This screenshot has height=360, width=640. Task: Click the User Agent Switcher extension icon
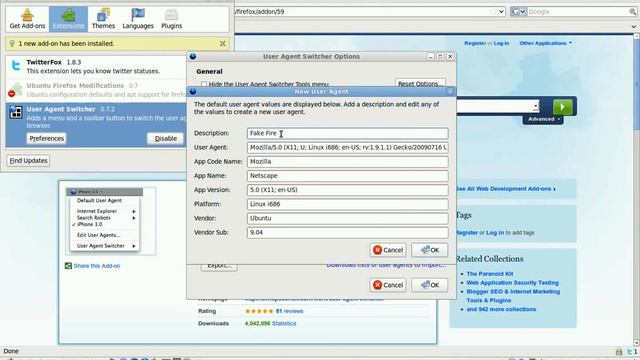coord(16,112)
